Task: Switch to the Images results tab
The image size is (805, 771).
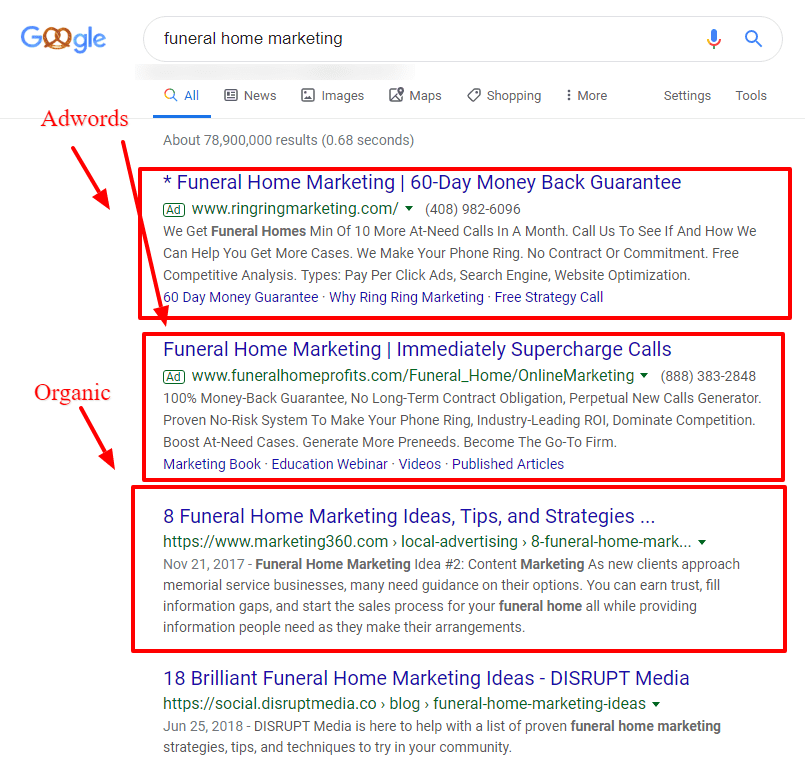Action: (x=332, y=96)
